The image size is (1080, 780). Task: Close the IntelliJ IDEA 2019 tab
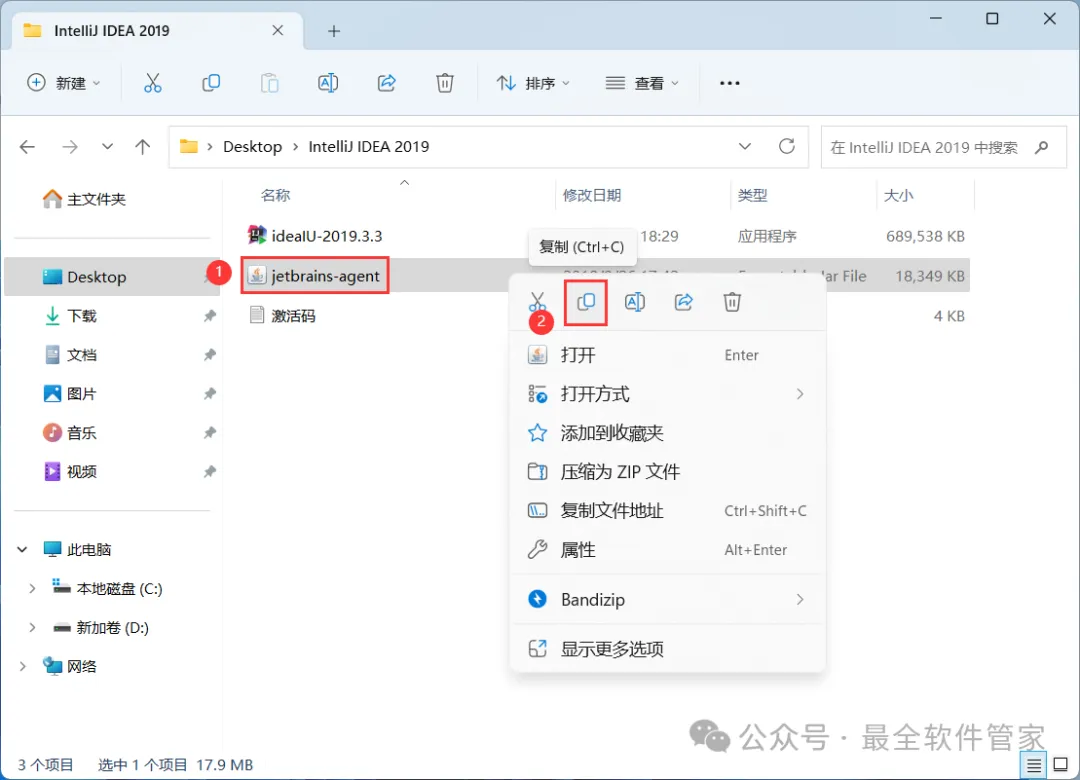click(278, 30)
